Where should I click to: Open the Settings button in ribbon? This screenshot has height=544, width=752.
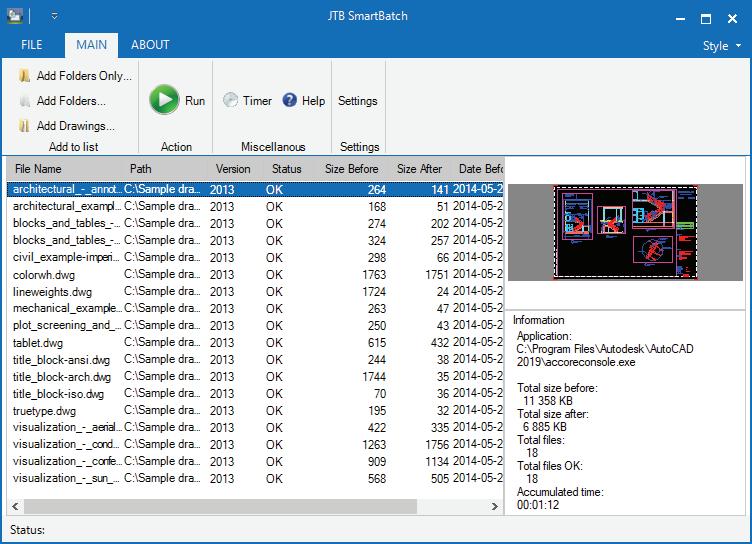[x=358, y=101]
